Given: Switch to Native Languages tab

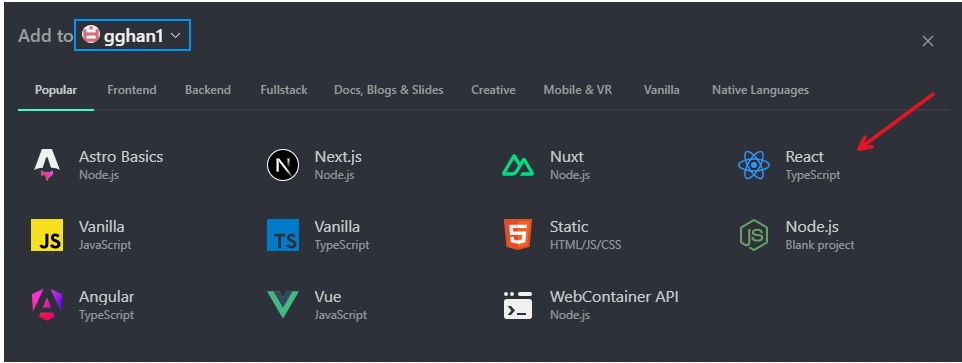Looking at the screenshot, I should [x=760, y=90].
